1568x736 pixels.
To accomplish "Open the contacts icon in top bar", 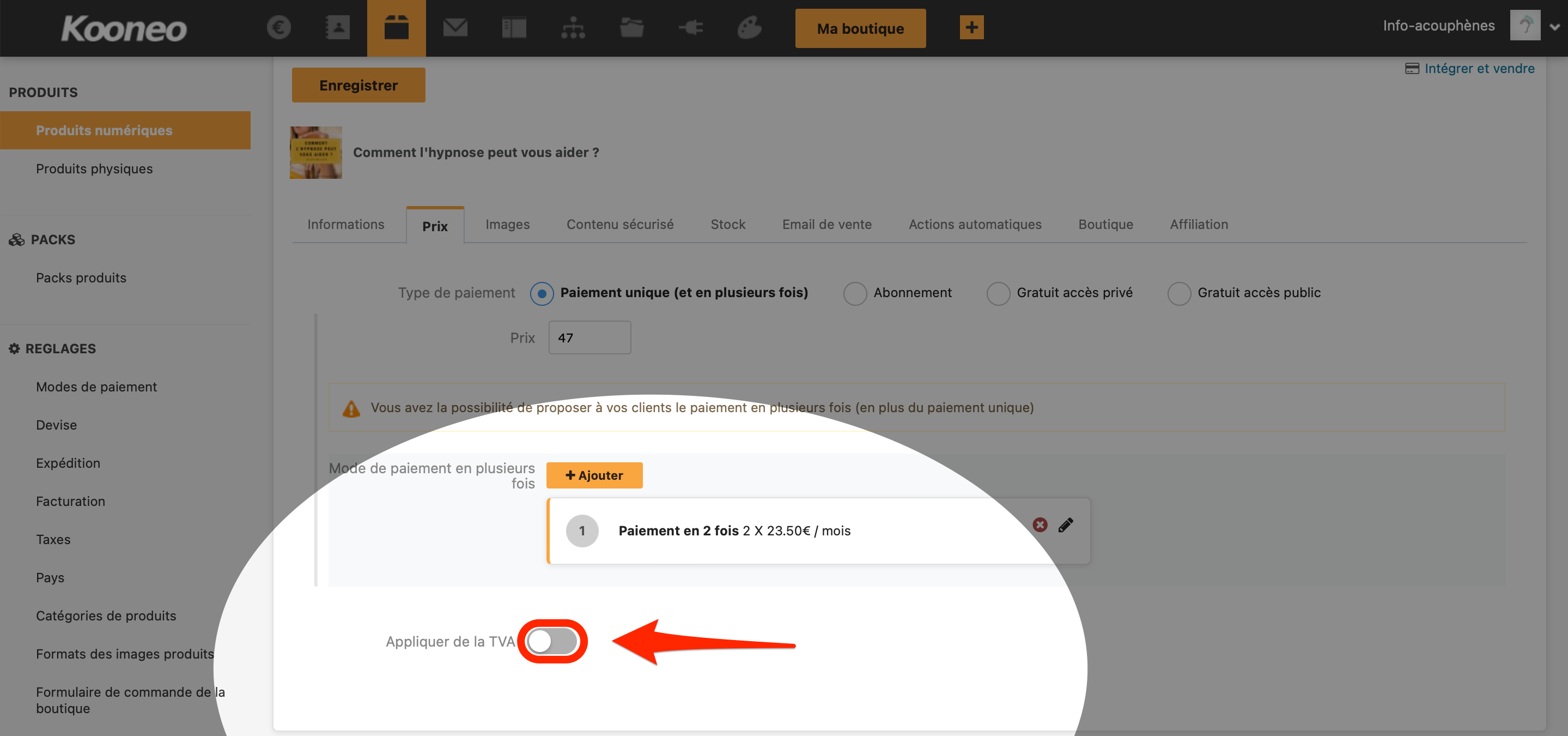I will click(x=337, y=27).
